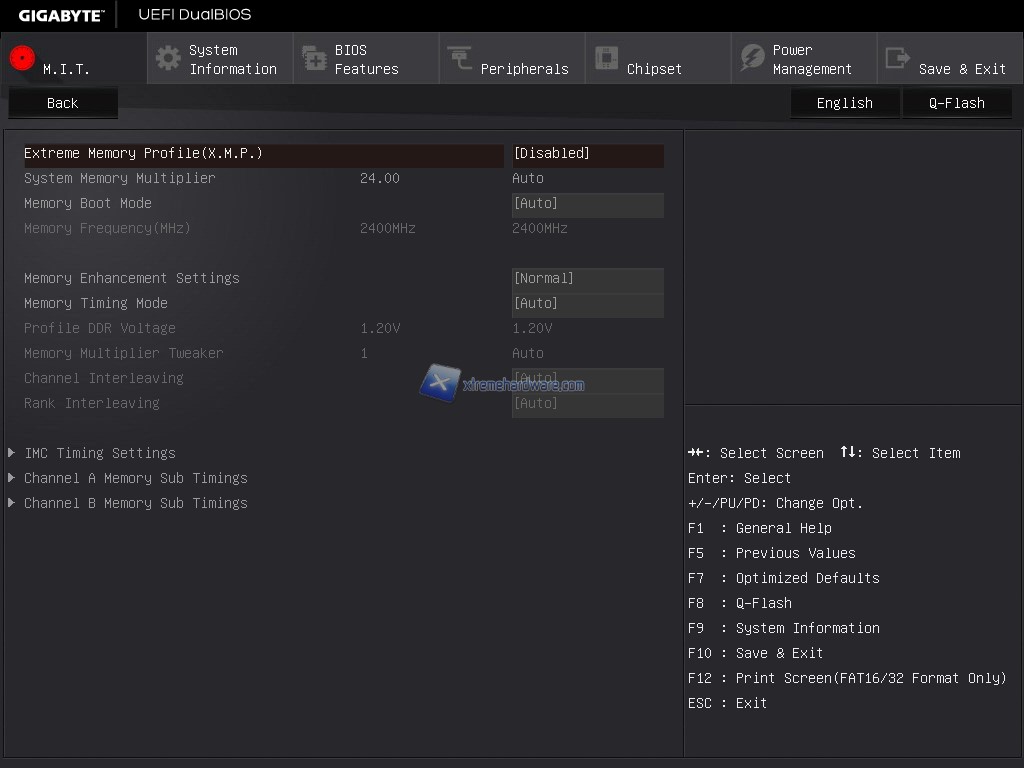Screen dimensions: 1024x768
Task: Click the red M.I.T. icon
Action: click(x=22, y=58)
